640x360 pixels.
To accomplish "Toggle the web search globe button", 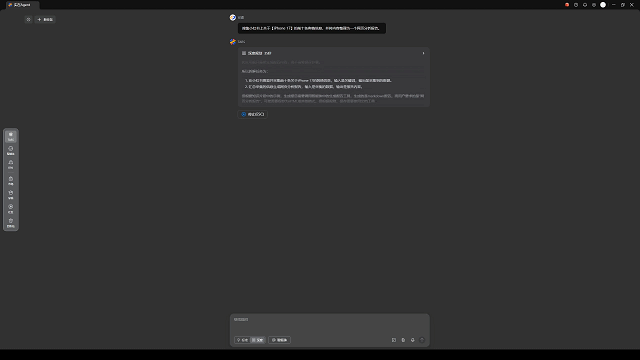I will pyautogui.click(x=280, y=340).
